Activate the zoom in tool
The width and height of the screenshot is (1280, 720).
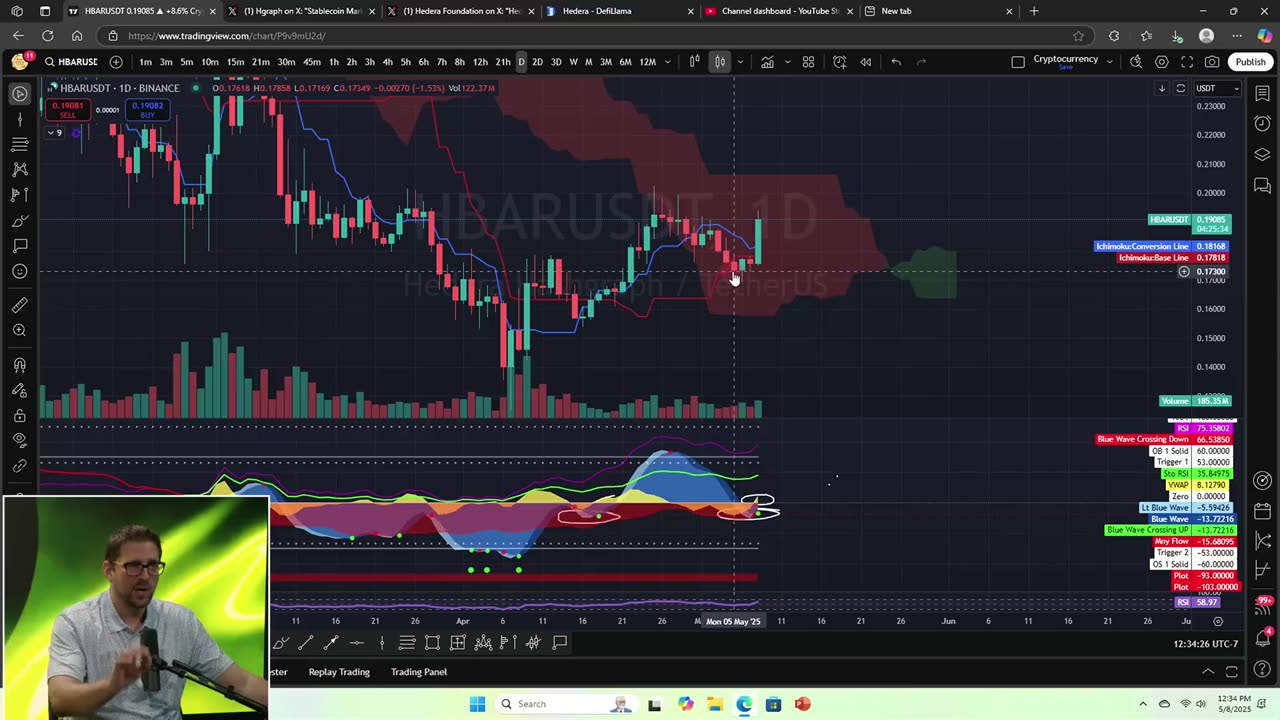[x=20, y=330]
